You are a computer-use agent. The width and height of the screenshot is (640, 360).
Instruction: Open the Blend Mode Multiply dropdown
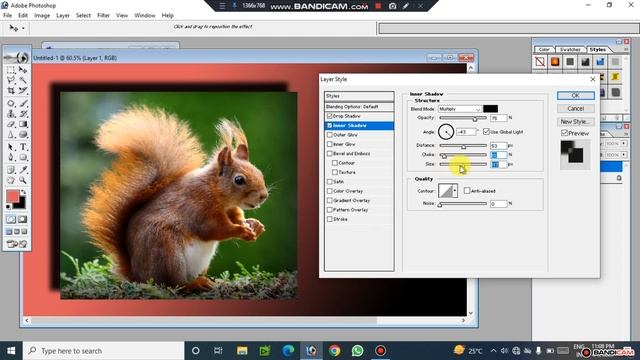pos(460,109)
